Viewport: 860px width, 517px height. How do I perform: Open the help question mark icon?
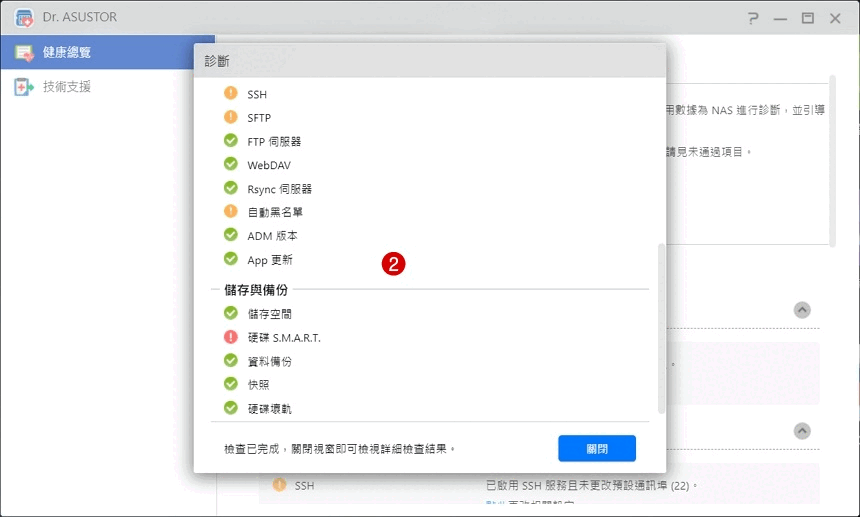[x=753, y=18]
